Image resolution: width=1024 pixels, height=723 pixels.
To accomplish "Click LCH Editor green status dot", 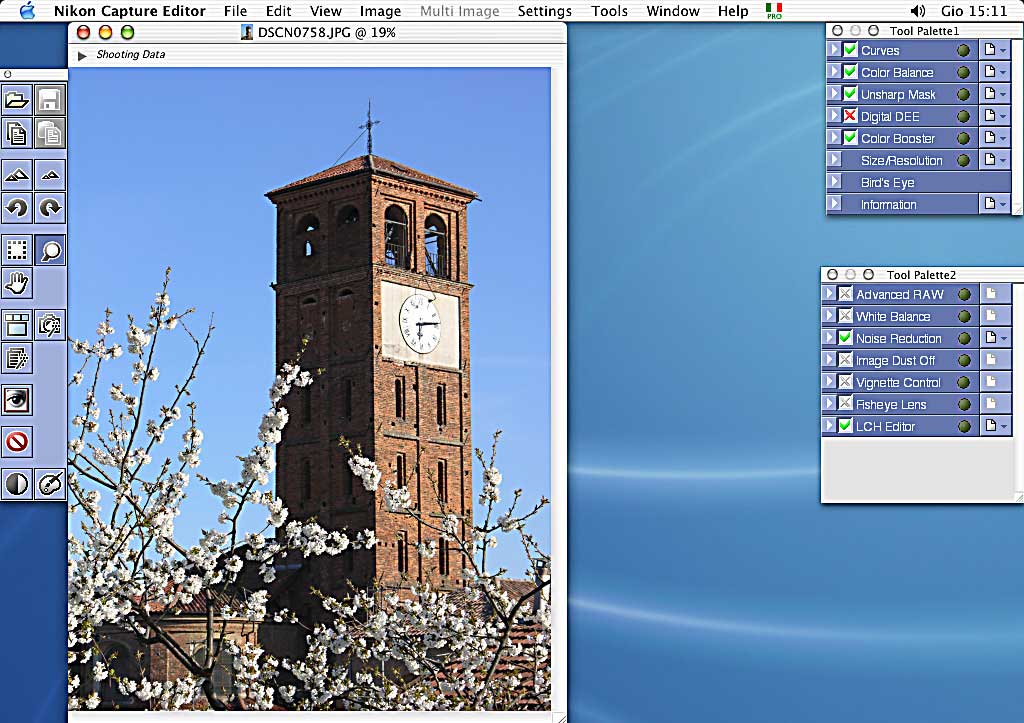I will (x=964, y=426).
